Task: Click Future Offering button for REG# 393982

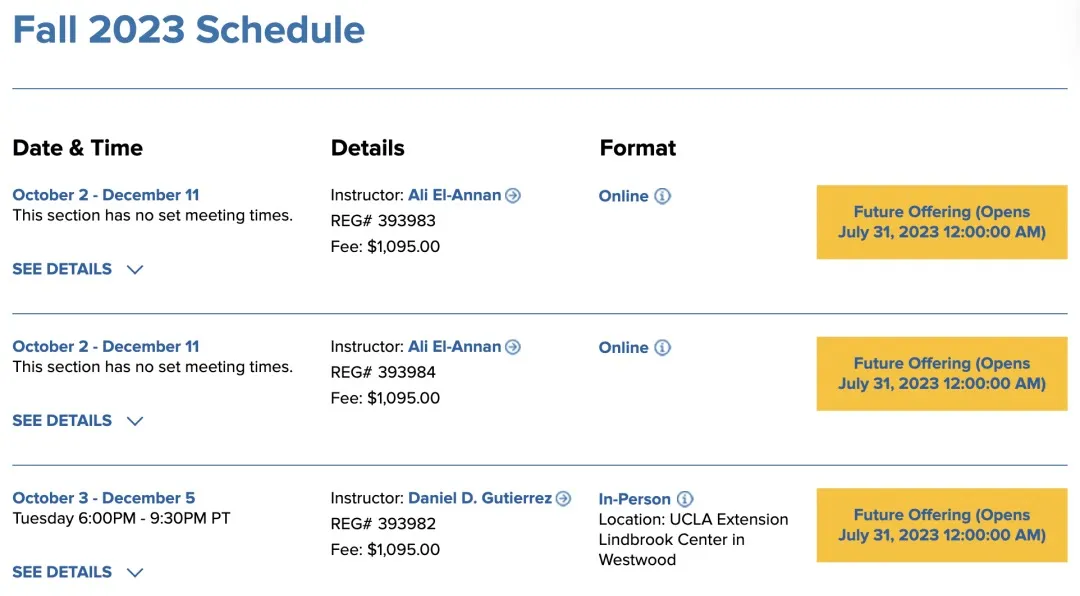Action: click(x=941, y=525)
